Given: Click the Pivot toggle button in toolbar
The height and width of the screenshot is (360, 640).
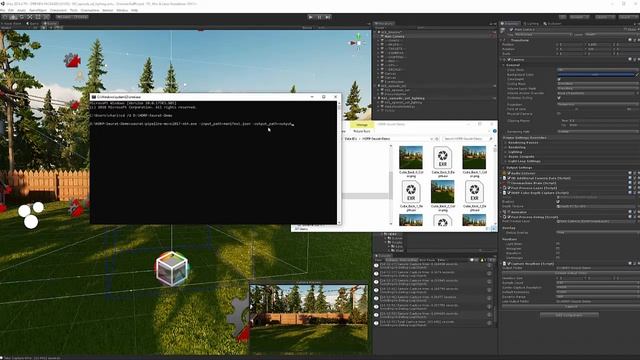Looking at the screenshot, I should coord(63,17).
